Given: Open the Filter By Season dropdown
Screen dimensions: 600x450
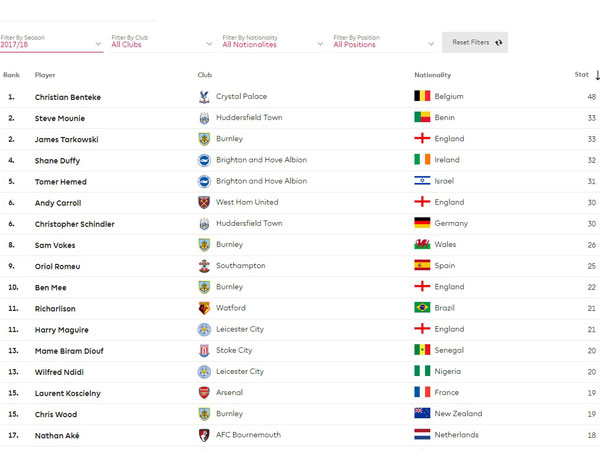Looking at the screenshot, I should 51,42.
